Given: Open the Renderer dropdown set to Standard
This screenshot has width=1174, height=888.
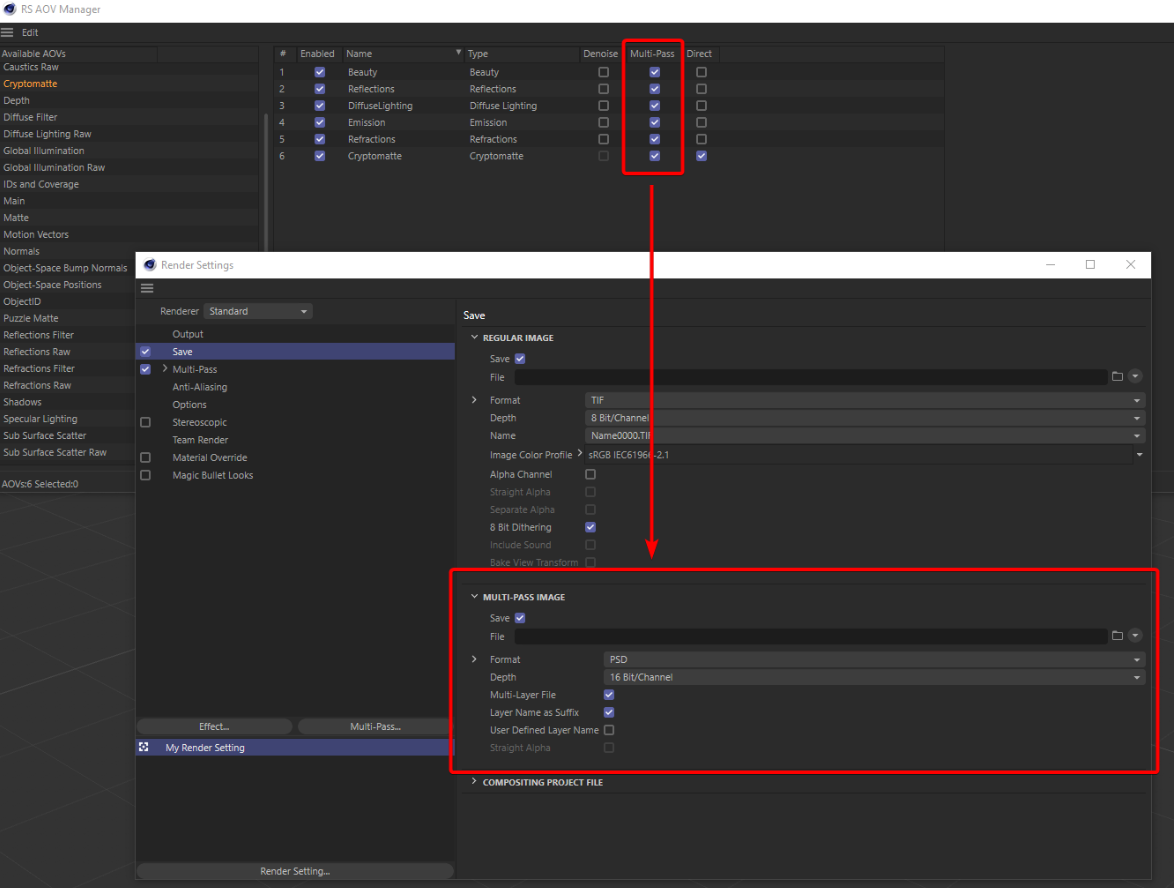Looking at the screenshot, I should click(257, 311).
